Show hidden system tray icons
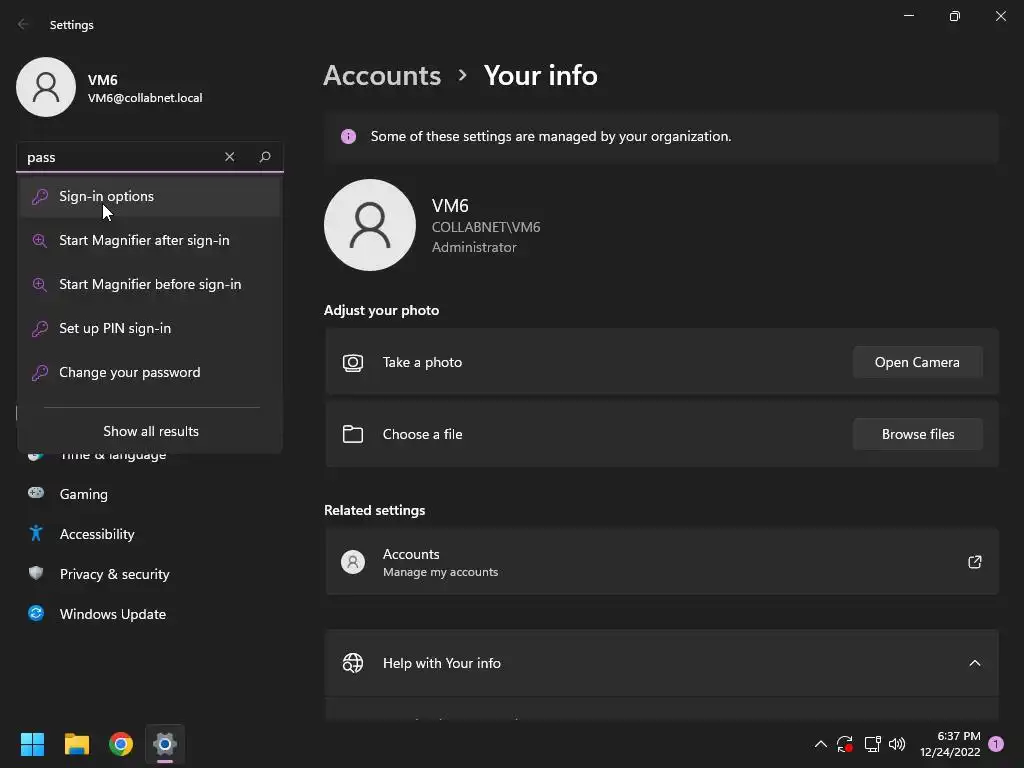The width and height of the screenshot is (1024, 768). [821, 744]
